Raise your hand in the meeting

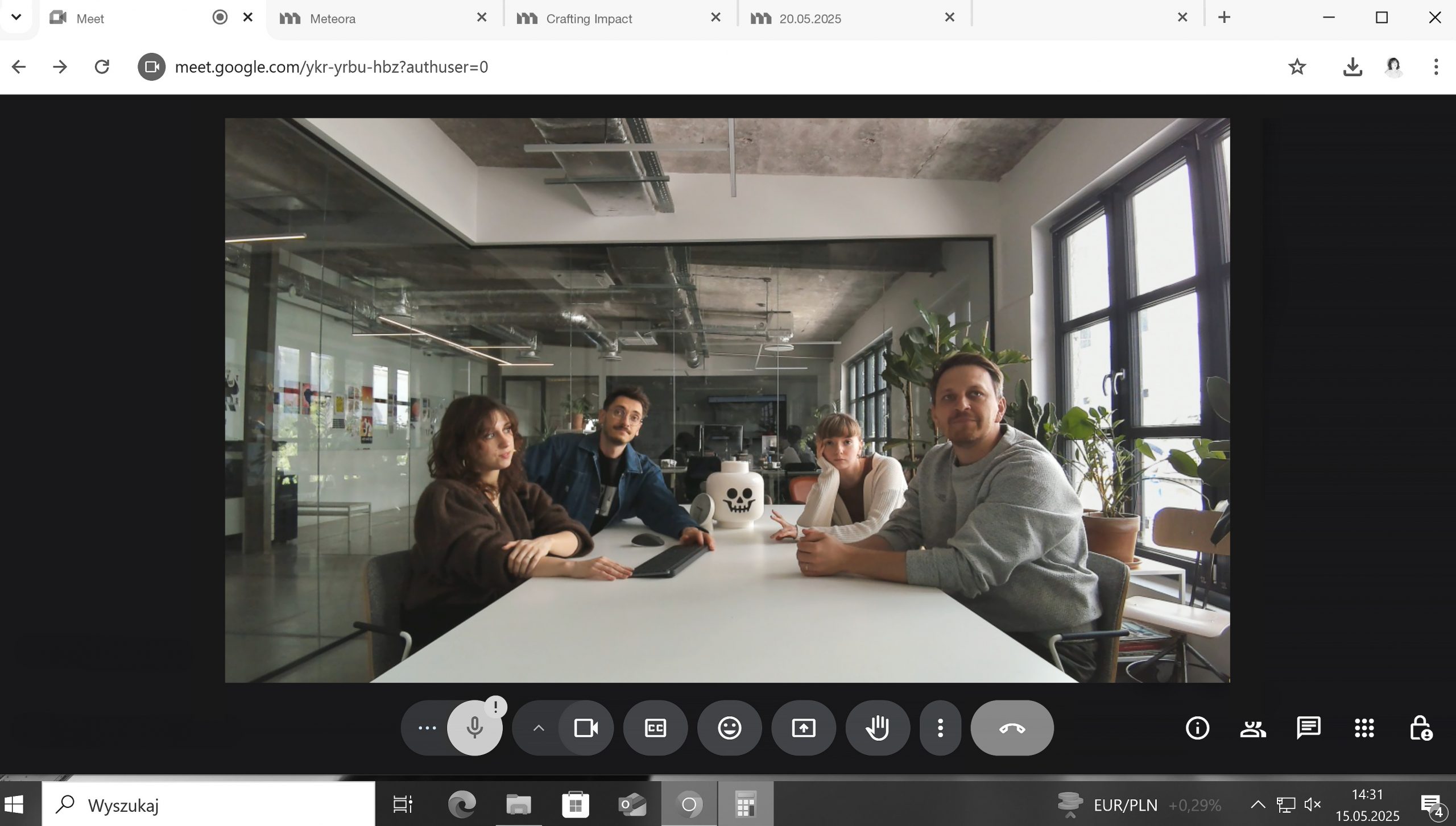point(878,728)
